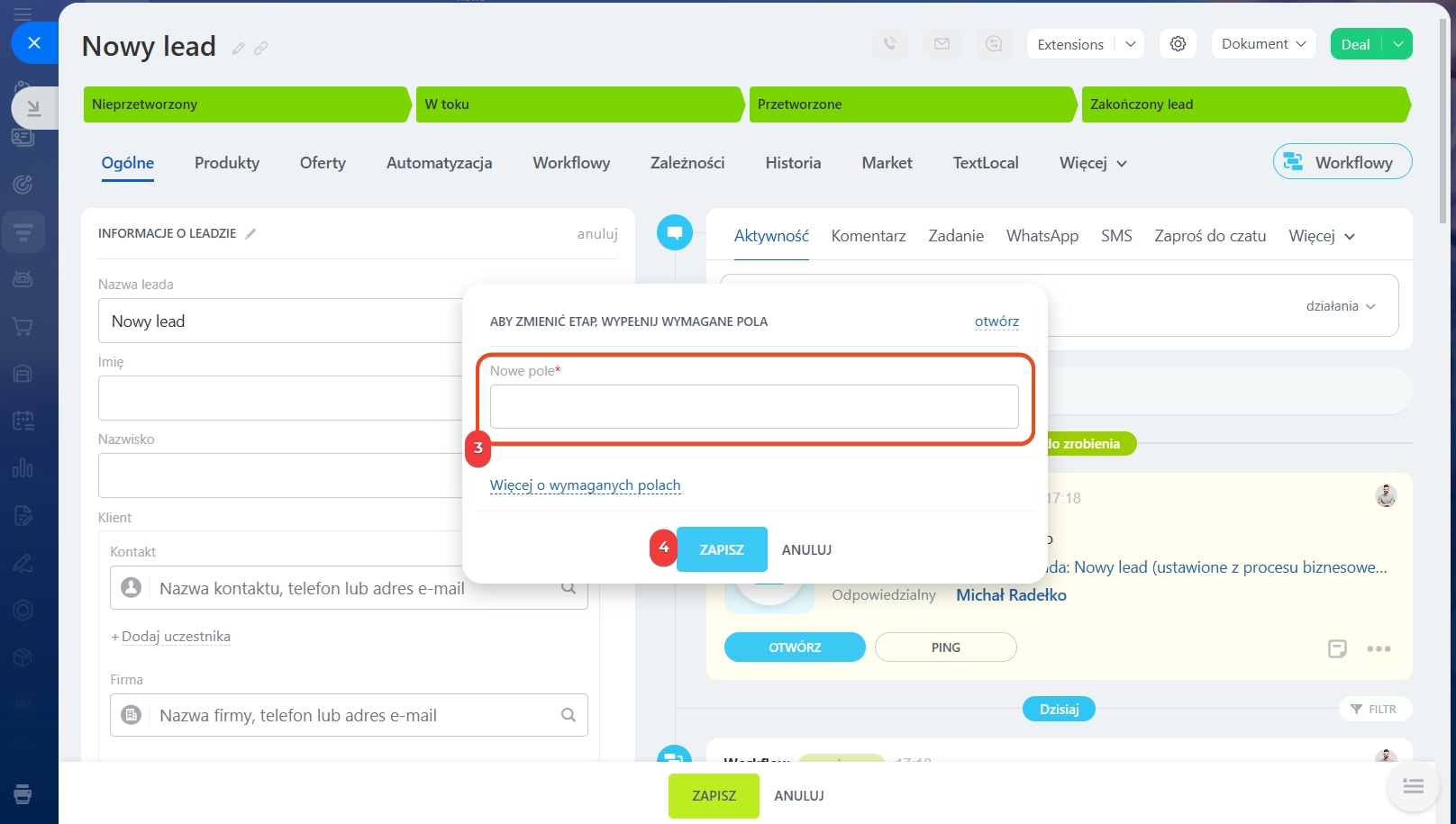
Task: Close the lead panel with X button
Action: click(34, 42)
